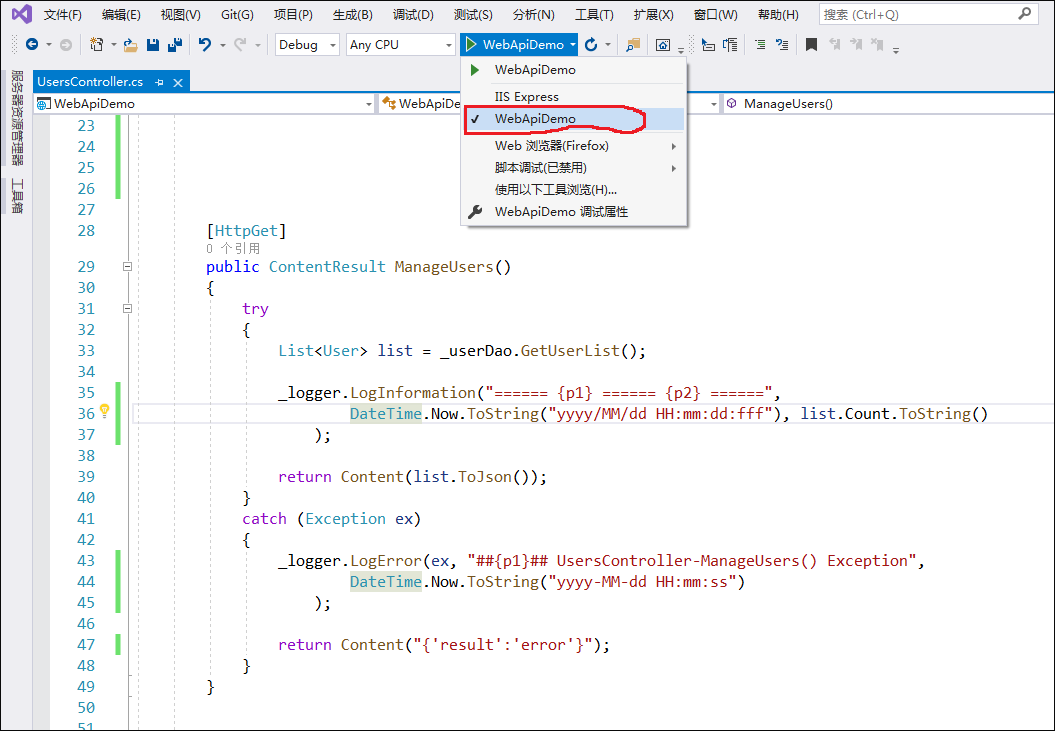Click the Redo arrow icon
Screen dimensions: 1055x731
point(240,44)
